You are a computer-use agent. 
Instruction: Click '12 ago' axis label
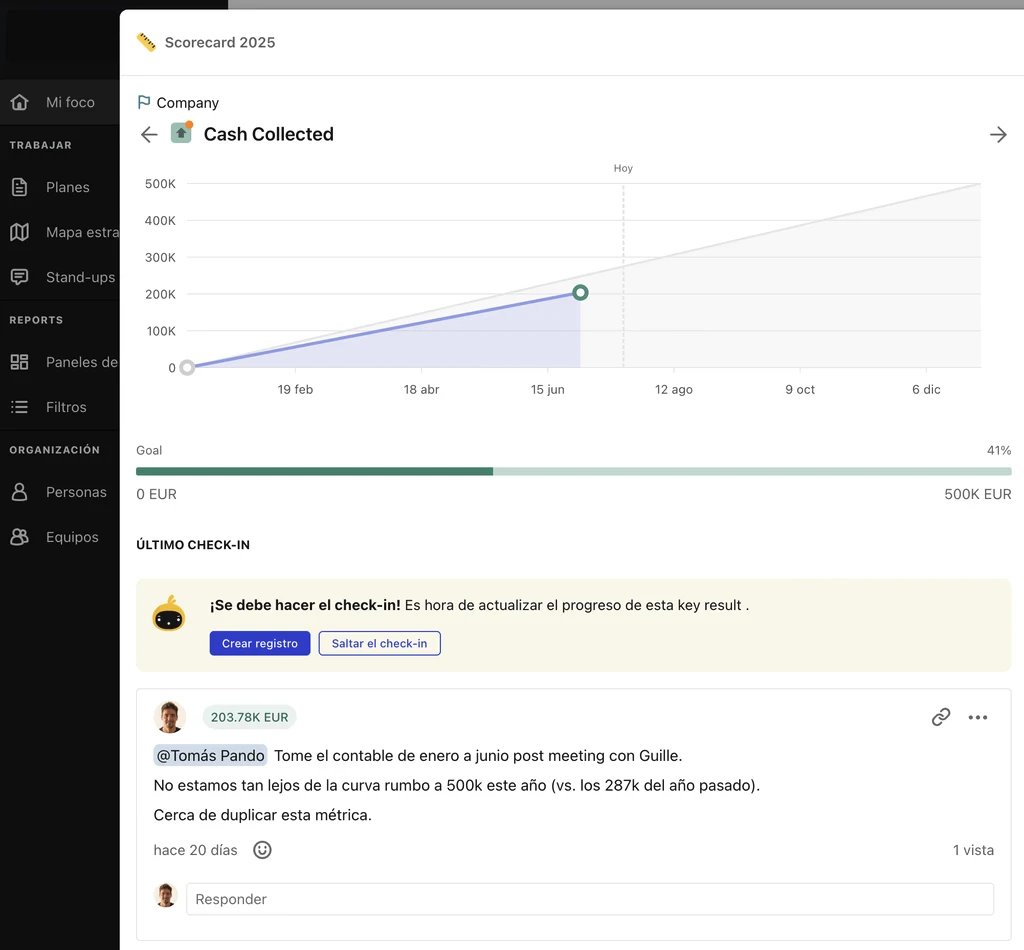click(674, 390)
